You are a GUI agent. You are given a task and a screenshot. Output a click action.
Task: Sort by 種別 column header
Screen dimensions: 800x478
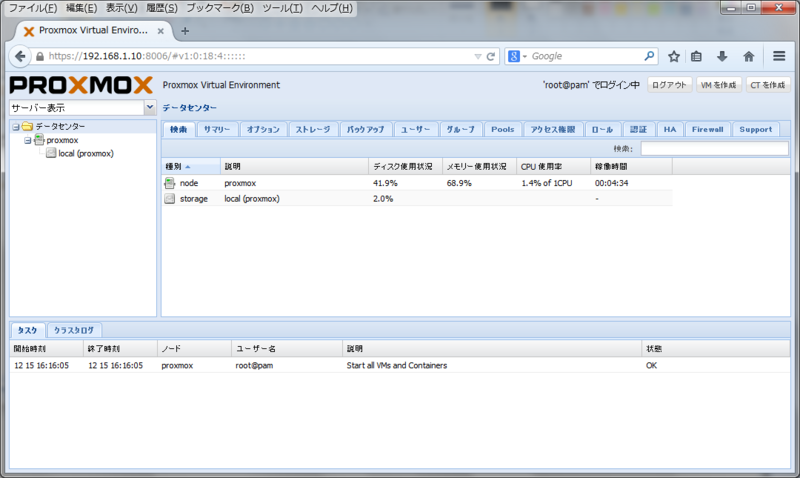click(x=191, y=167)
